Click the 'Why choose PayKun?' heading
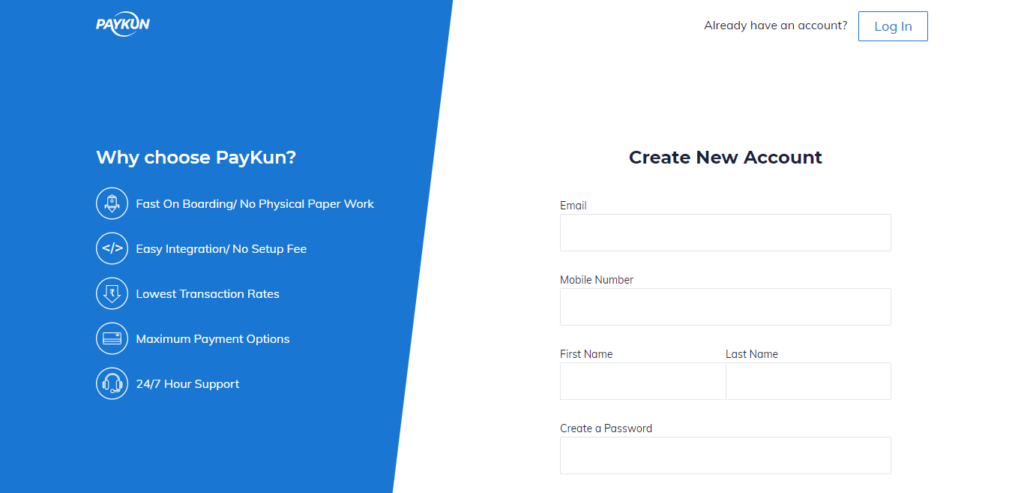The height and width of the screenshot is (493, 1024). click(x=196, y=157)
